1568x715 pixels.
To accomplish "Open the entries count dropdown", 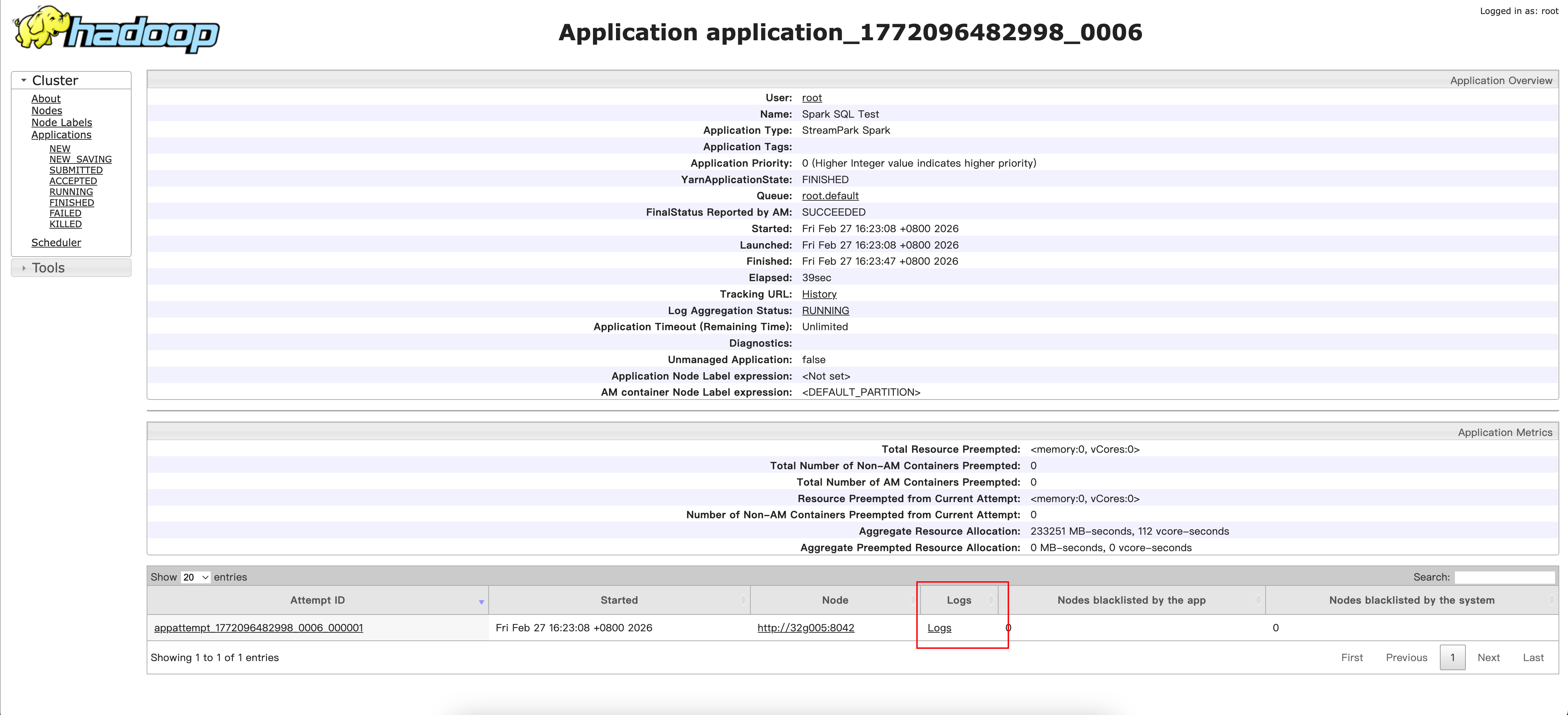I will click(x=195, y=577).
